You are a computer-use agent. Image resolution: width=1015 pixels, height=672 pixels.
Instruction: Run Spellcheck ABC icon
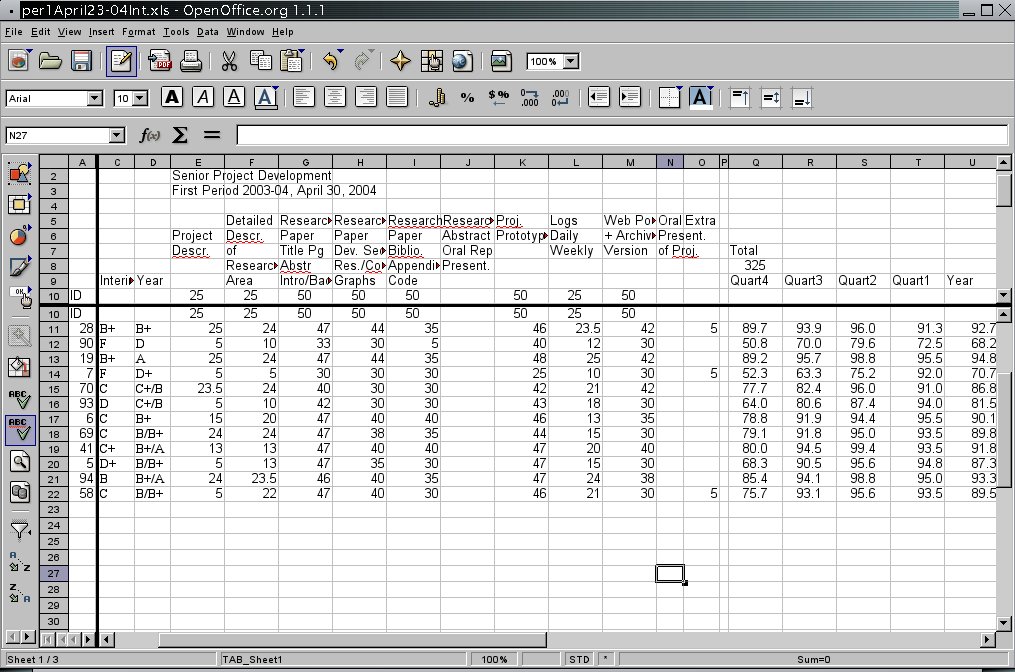[19, 399]
